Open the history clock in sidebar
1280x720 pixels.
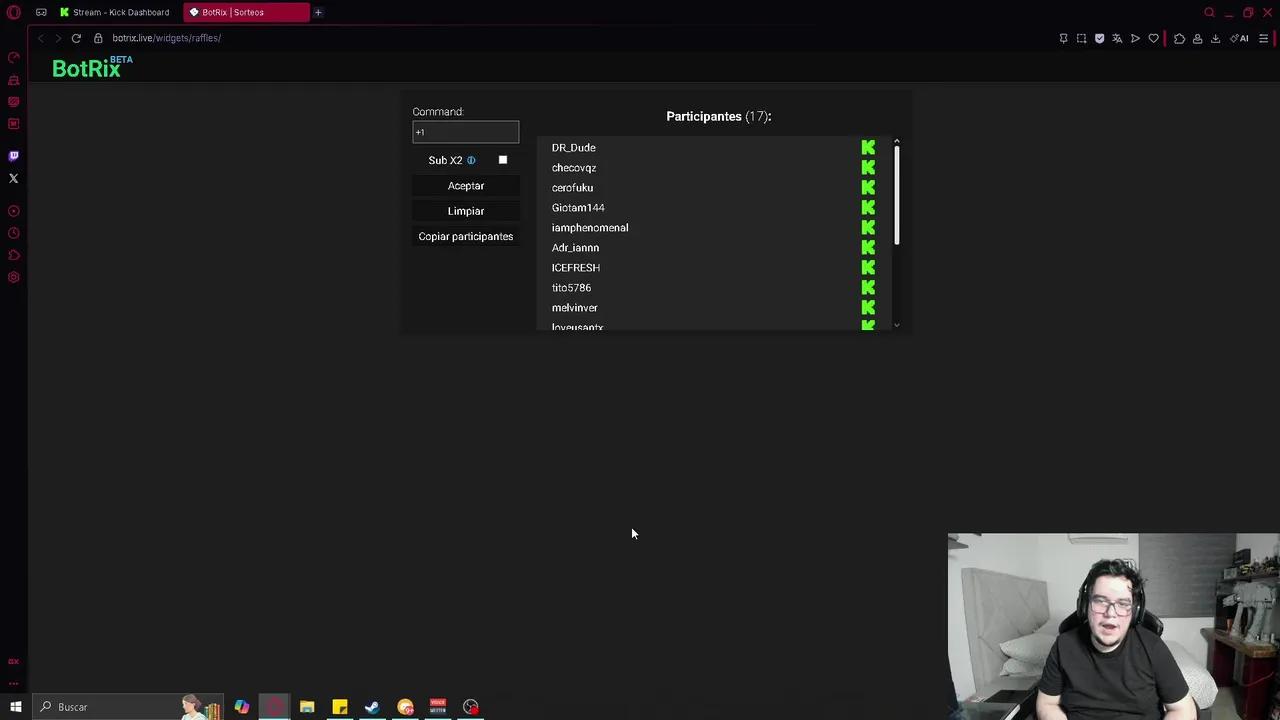(14, 233)
